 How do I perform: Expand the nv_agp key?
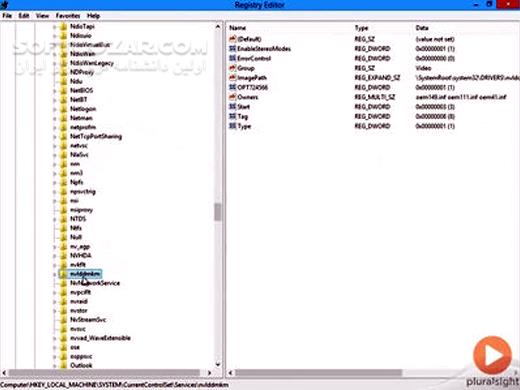point(55,247)
